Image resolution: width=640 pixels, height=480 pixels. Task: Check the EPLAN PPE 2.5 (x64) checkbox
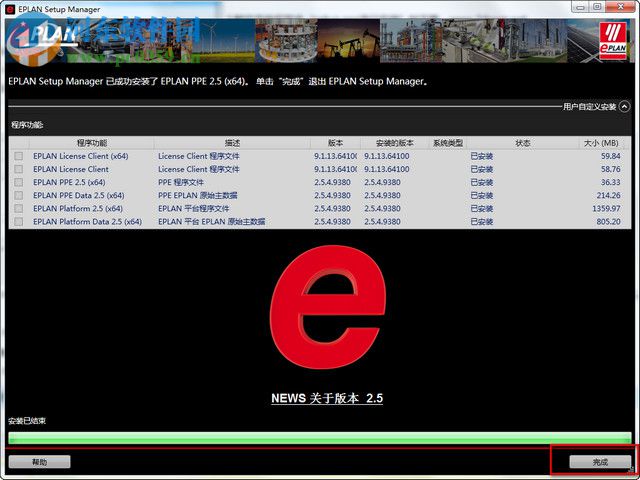click(18, 182)
